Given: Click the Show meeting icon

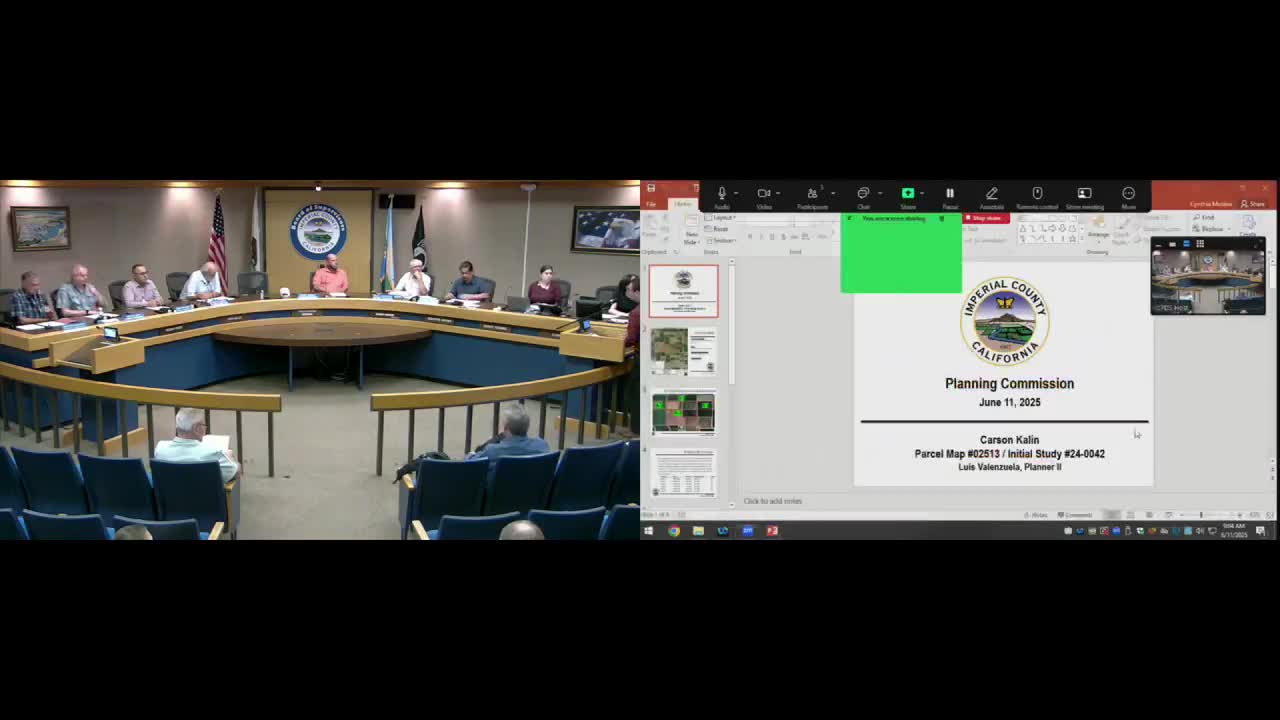Looking at the screenshot, I should (x=1084, y=193).
